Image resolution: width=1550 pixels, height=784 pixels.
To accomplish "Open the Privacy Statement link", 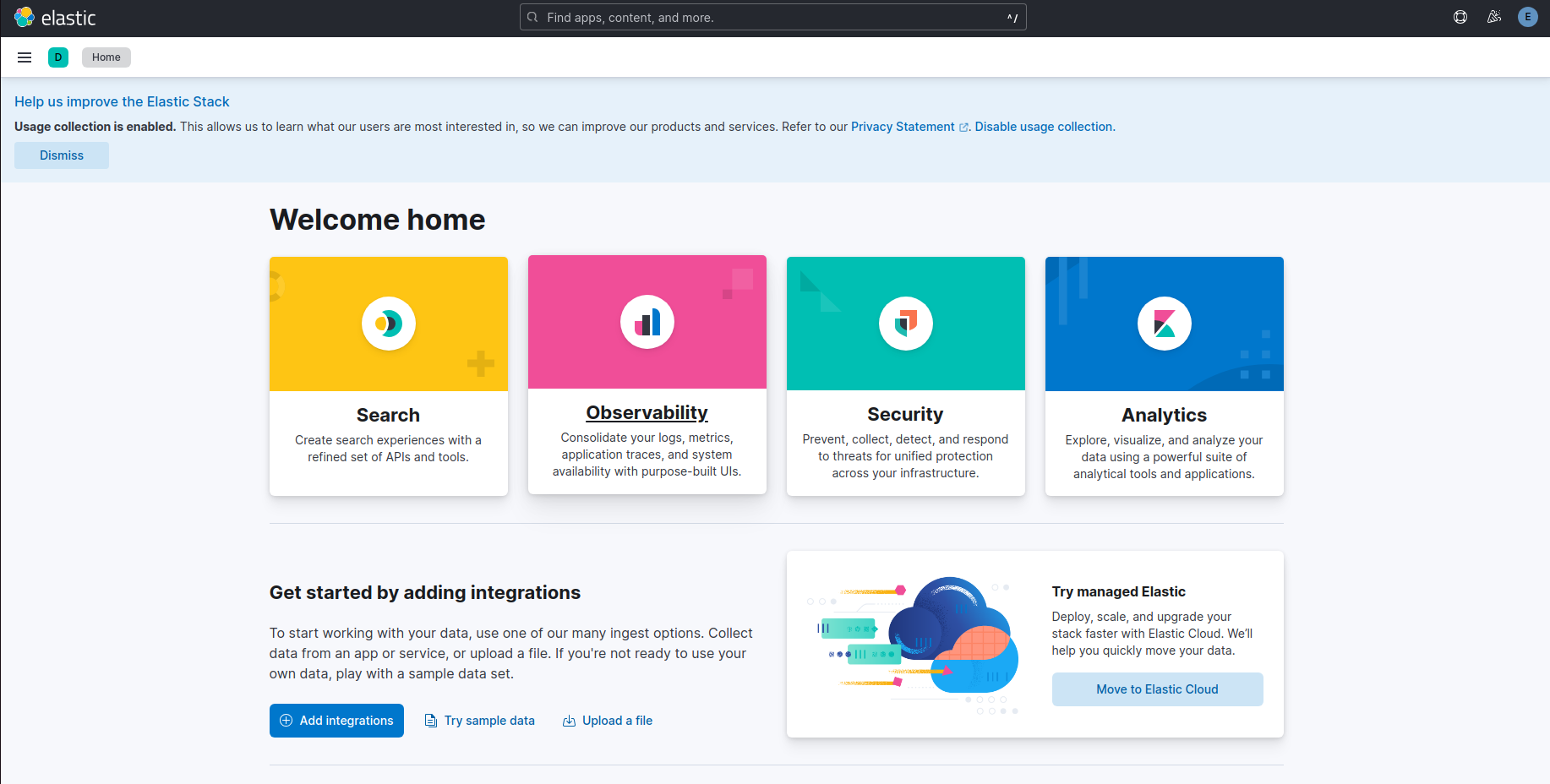I will point(903,127).
